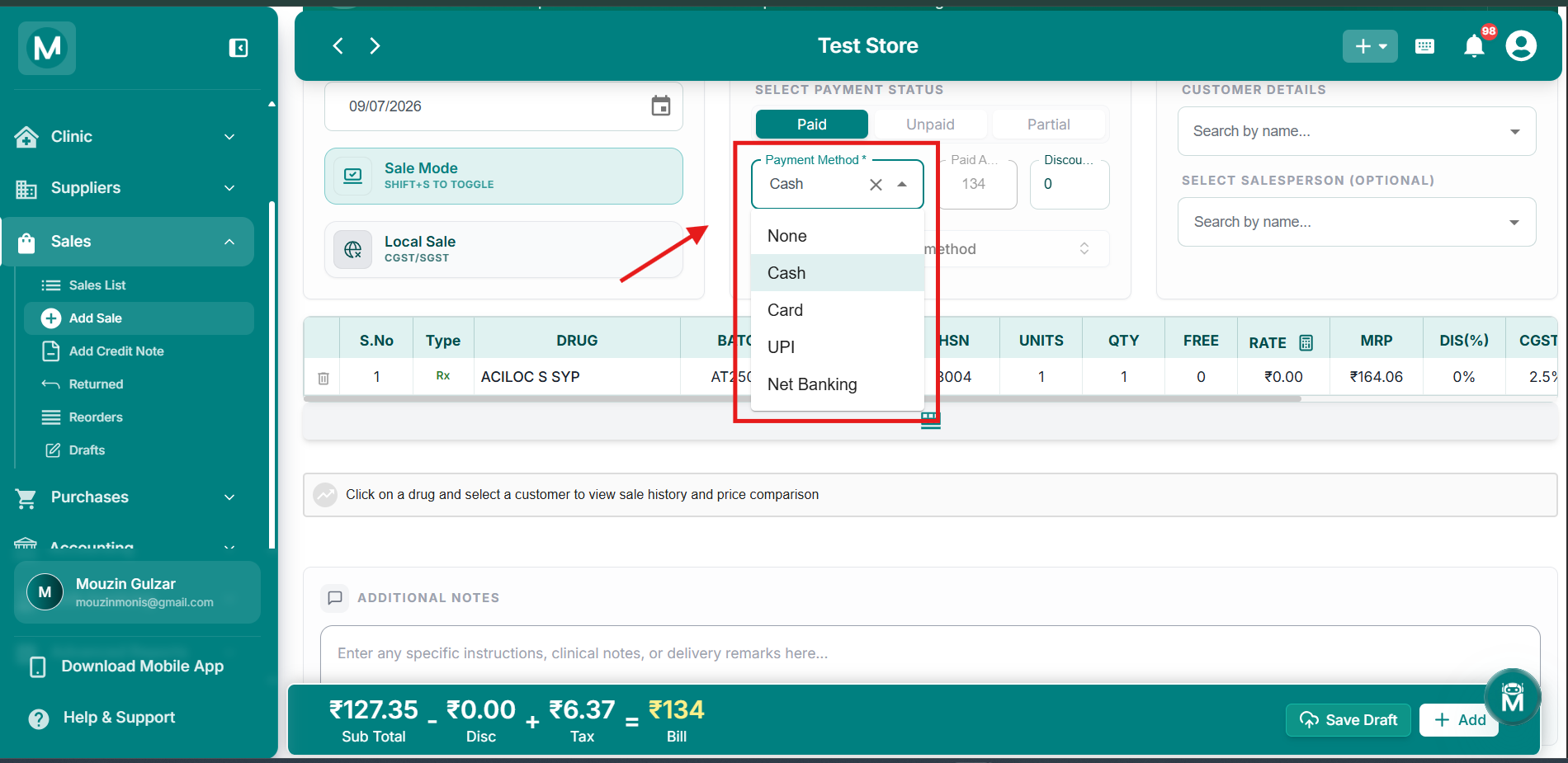Click the Rx type cell
This screenshot has width=1568, height=763.
(x=443, y=376)
